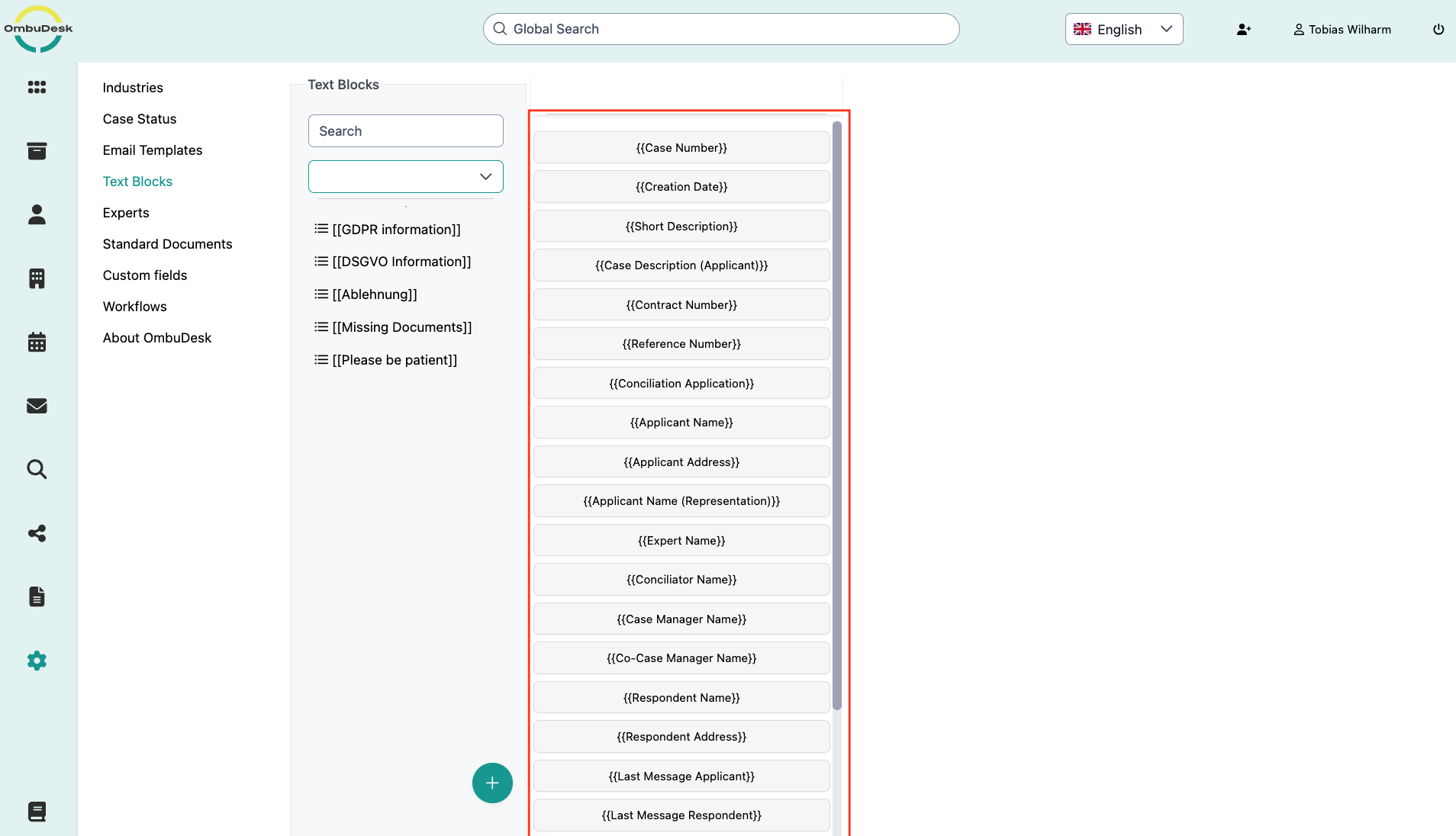1456x836 pixels.
Task: Insert the {{Last Message Applicant}} placeholder
Action: tap(681, 776)
